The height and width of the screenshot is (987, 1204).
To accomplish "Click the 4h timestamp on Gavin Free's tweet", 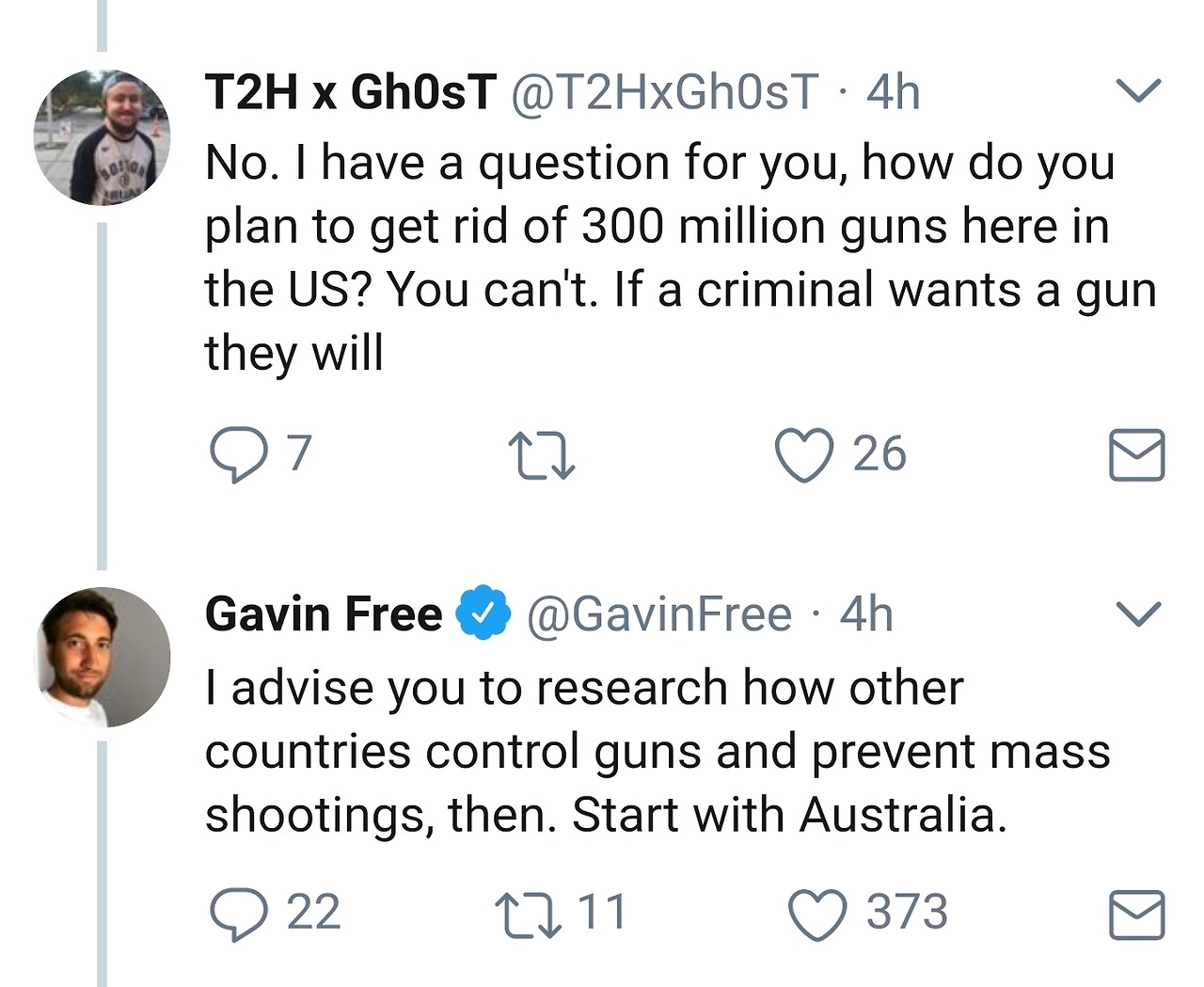I will click(x=866, y=614).
